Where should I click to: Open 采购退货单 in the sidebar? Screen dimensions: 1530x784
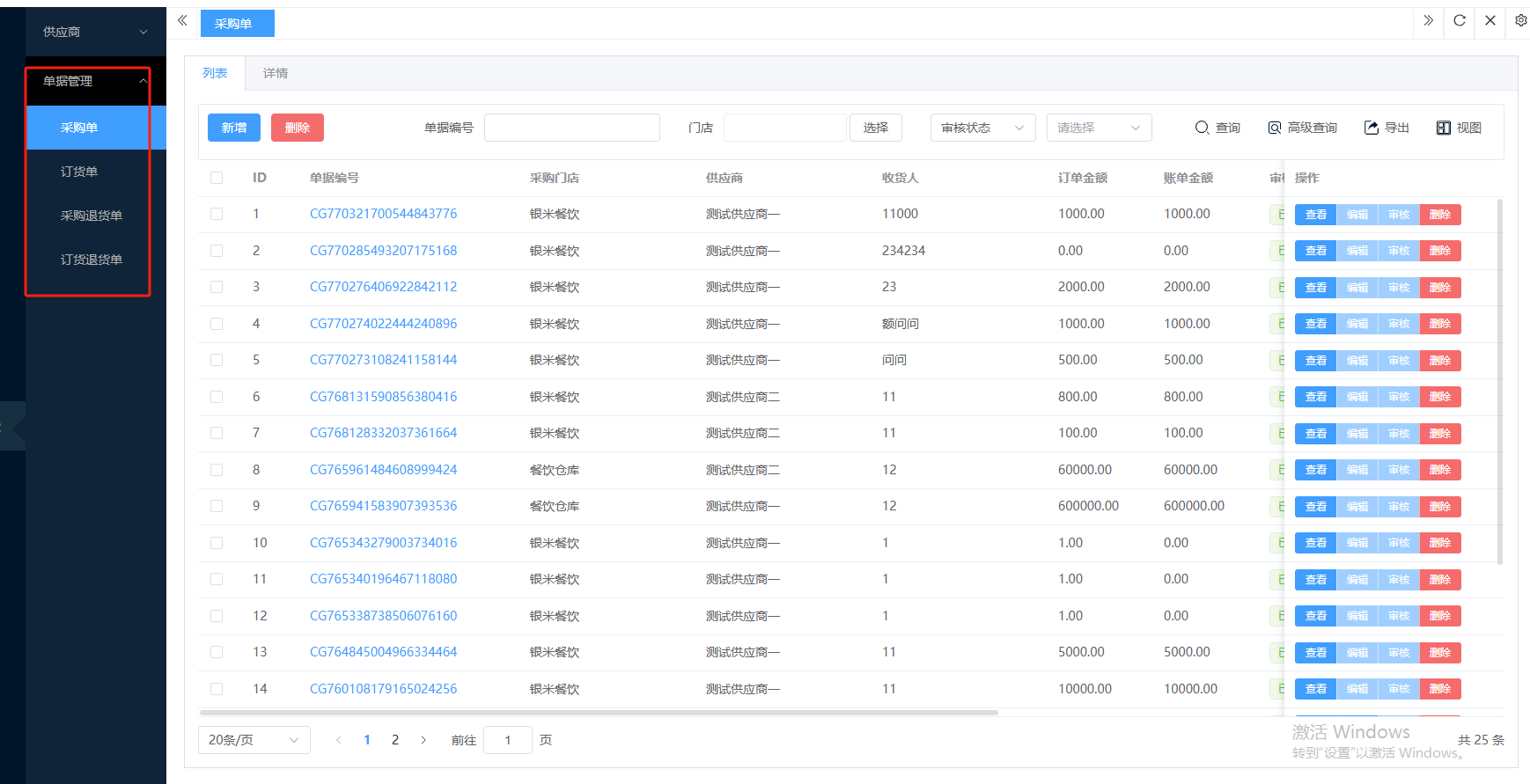[x=92, y=216]
